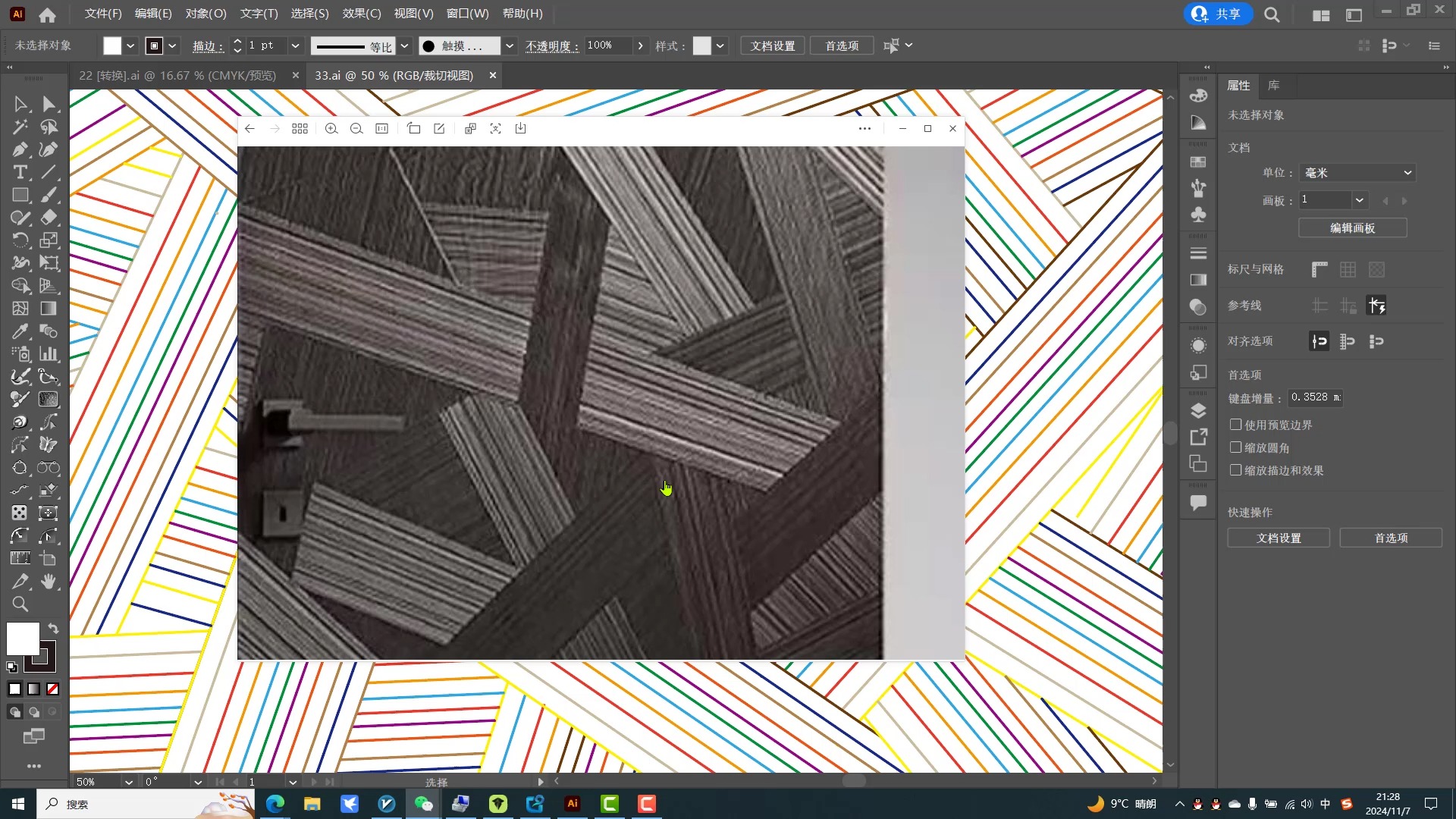
Task: Select the Magic Wand tool
Action: pos(20,127)
